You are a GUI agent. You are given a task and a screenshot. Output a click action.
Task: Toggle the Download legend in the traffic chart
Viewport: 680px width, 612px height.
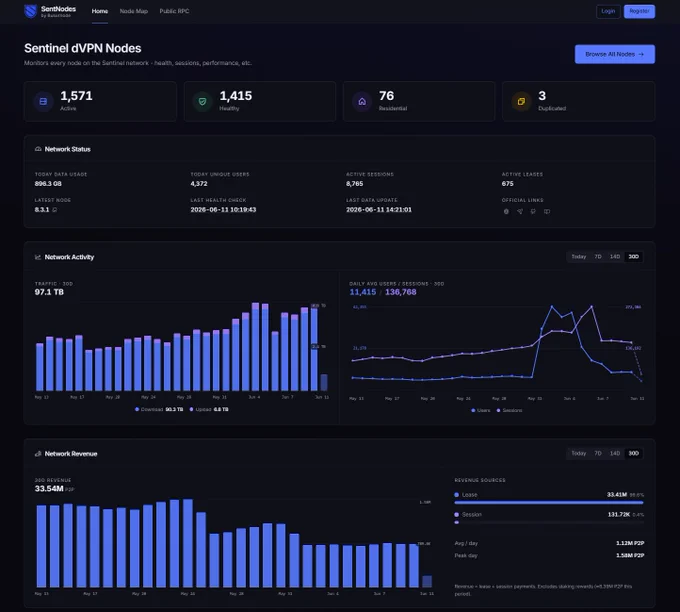pyautogui.click(x=159, y=409)
